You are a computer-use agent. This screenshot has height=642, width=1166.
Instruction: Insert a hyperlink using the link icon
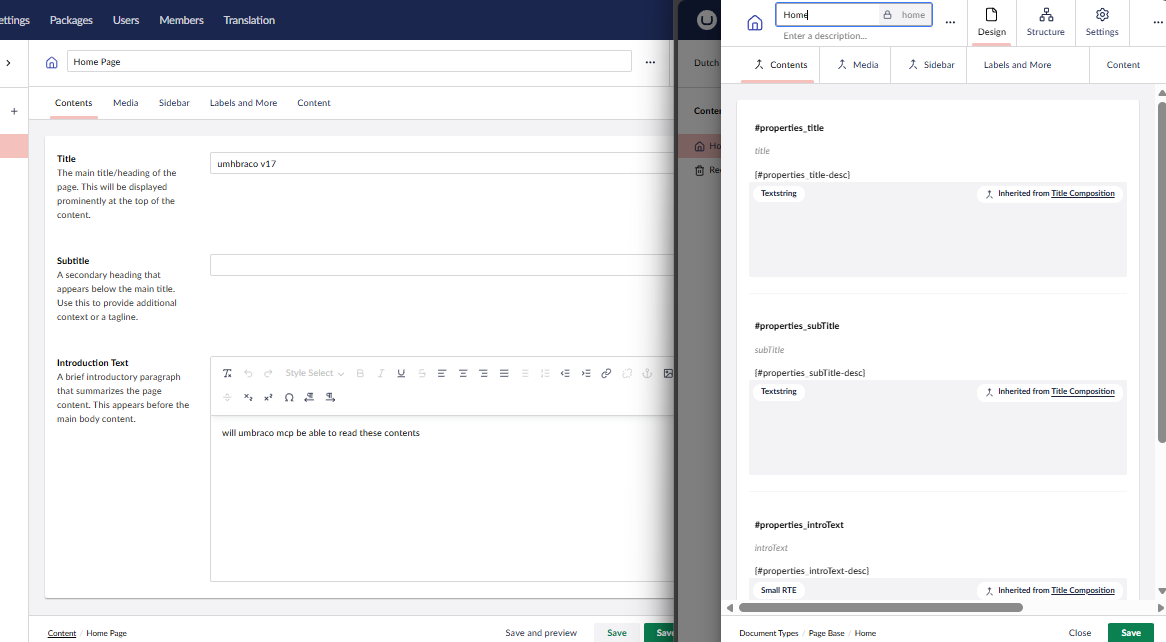click(606, 373)
